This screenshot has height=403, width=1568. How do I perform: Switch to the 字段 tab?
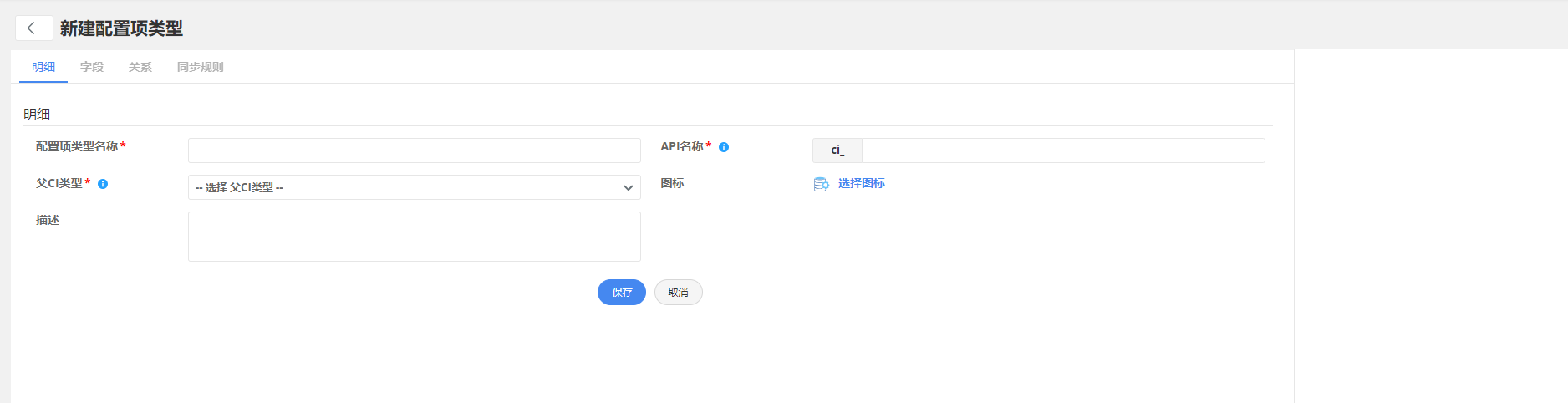pyautogui.click(x=92, y=67)
